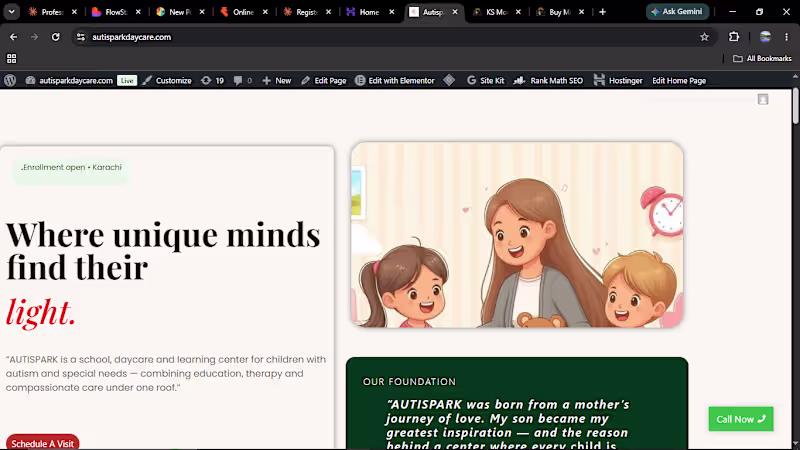
Task: Click the Schedule A Visit button
Action: click(x=42, y=442)
